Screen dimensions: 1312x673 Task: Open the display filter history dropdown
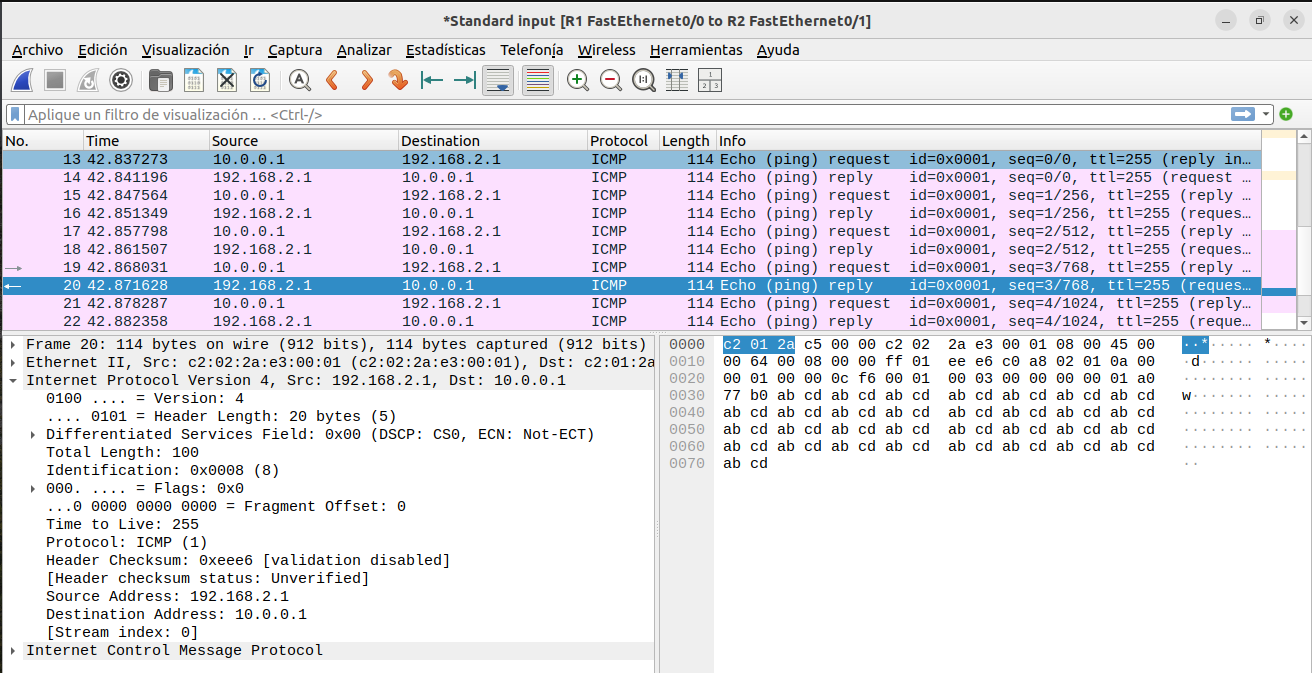(1266, 115)
